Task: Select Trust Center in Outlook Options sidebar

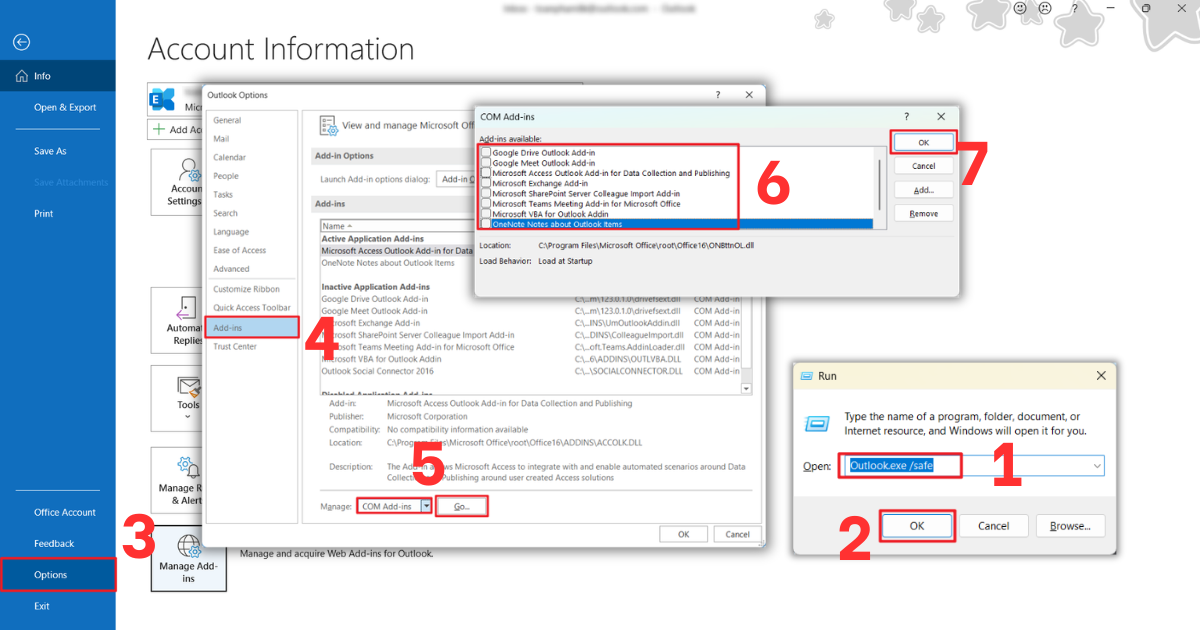Action: tap(235, 346)
